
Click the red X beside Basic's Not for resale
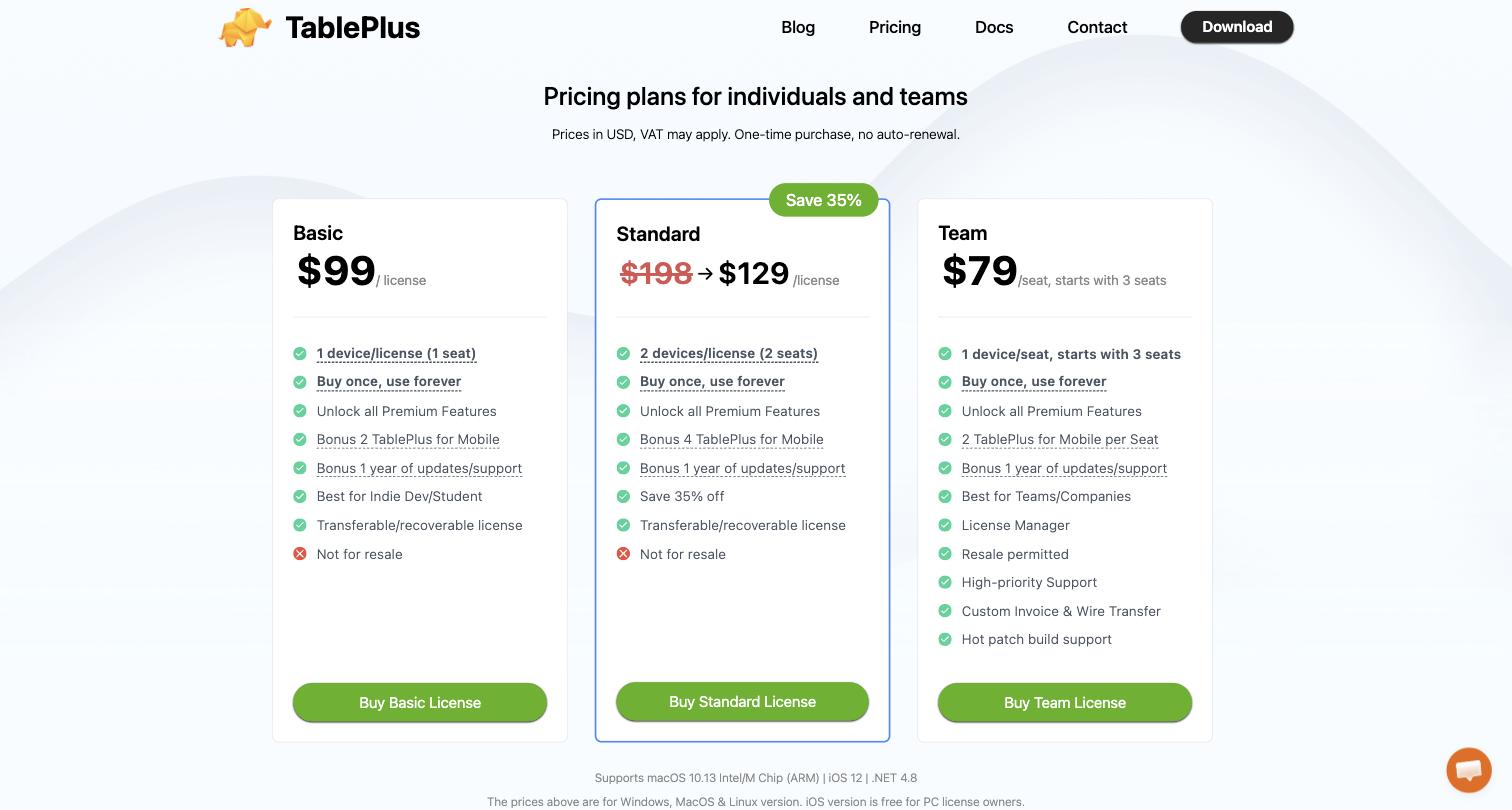[x=300, y=554]
